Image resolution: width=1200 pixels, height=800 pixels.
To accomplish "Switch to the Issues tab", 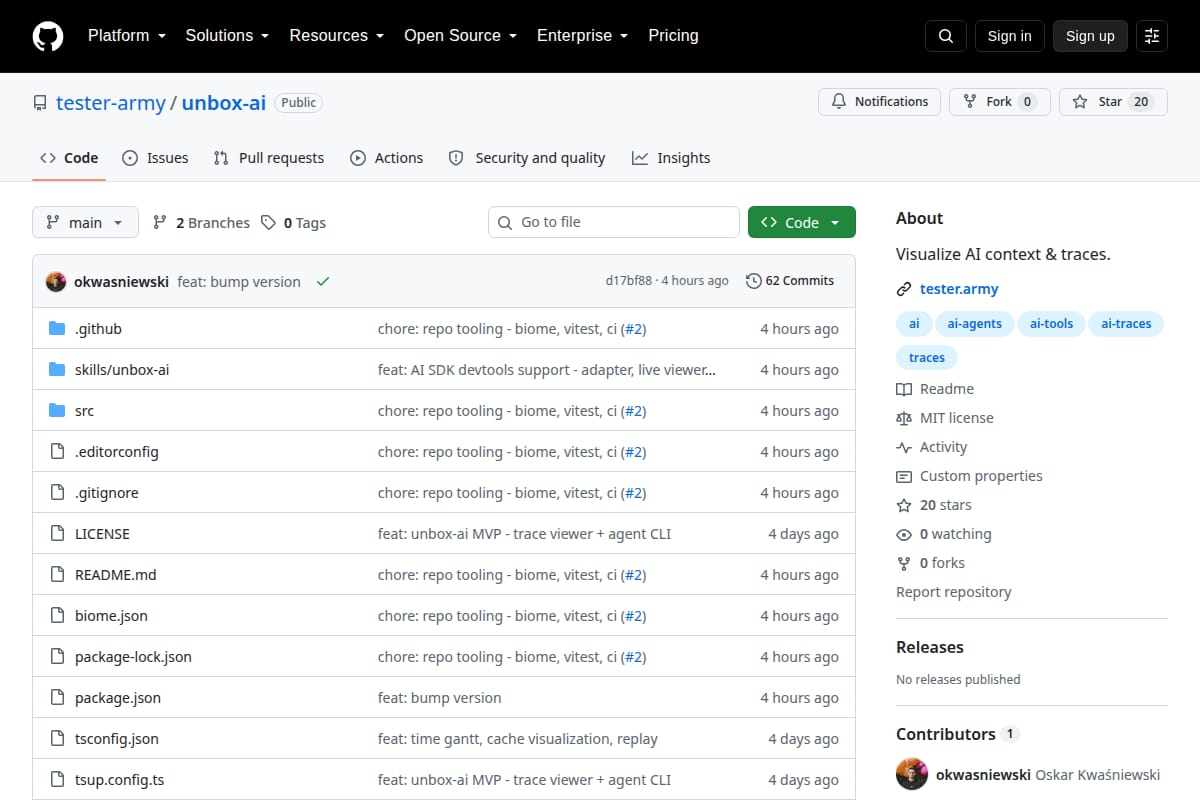I will coord(155,158).
